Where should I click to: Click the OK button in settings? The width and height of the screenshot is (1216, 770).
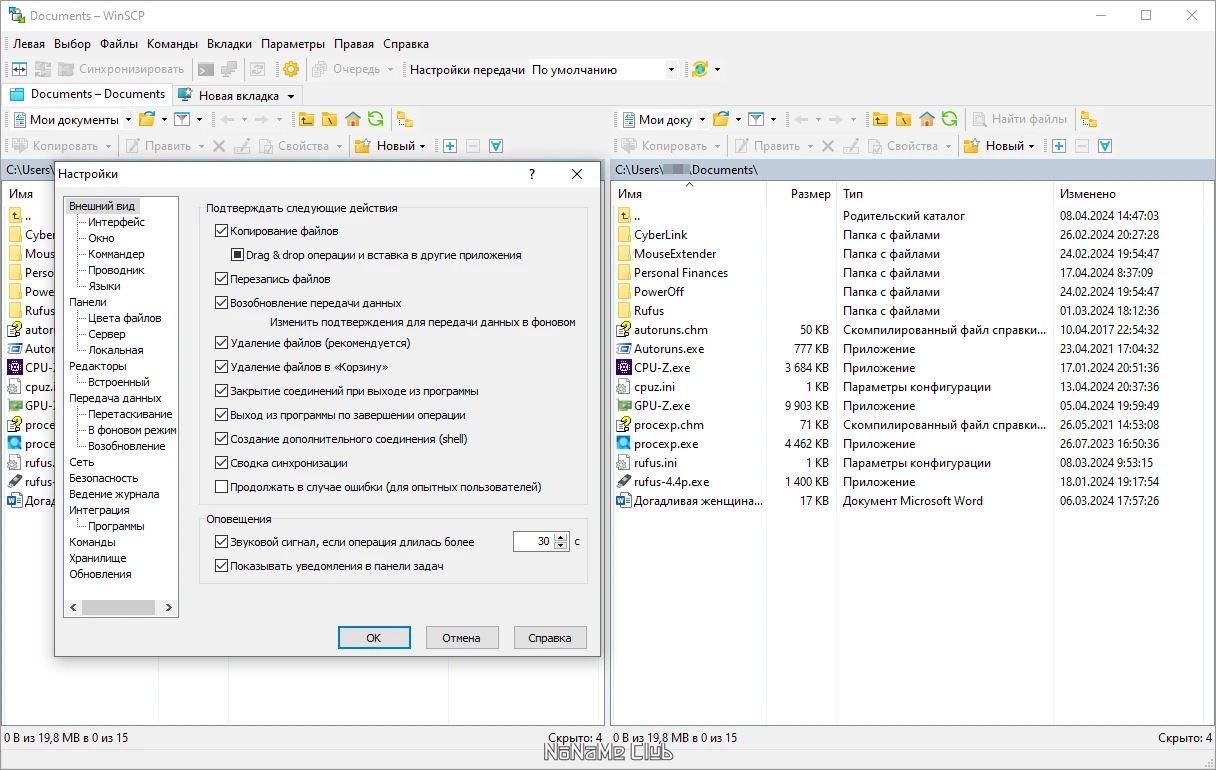point(374,638)
